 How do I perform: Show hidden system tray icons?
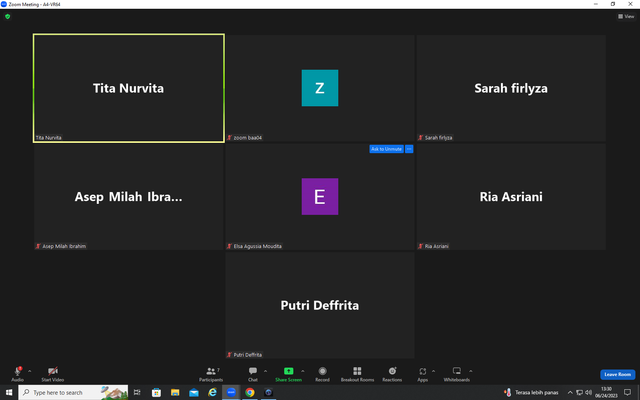coord(570,393)
